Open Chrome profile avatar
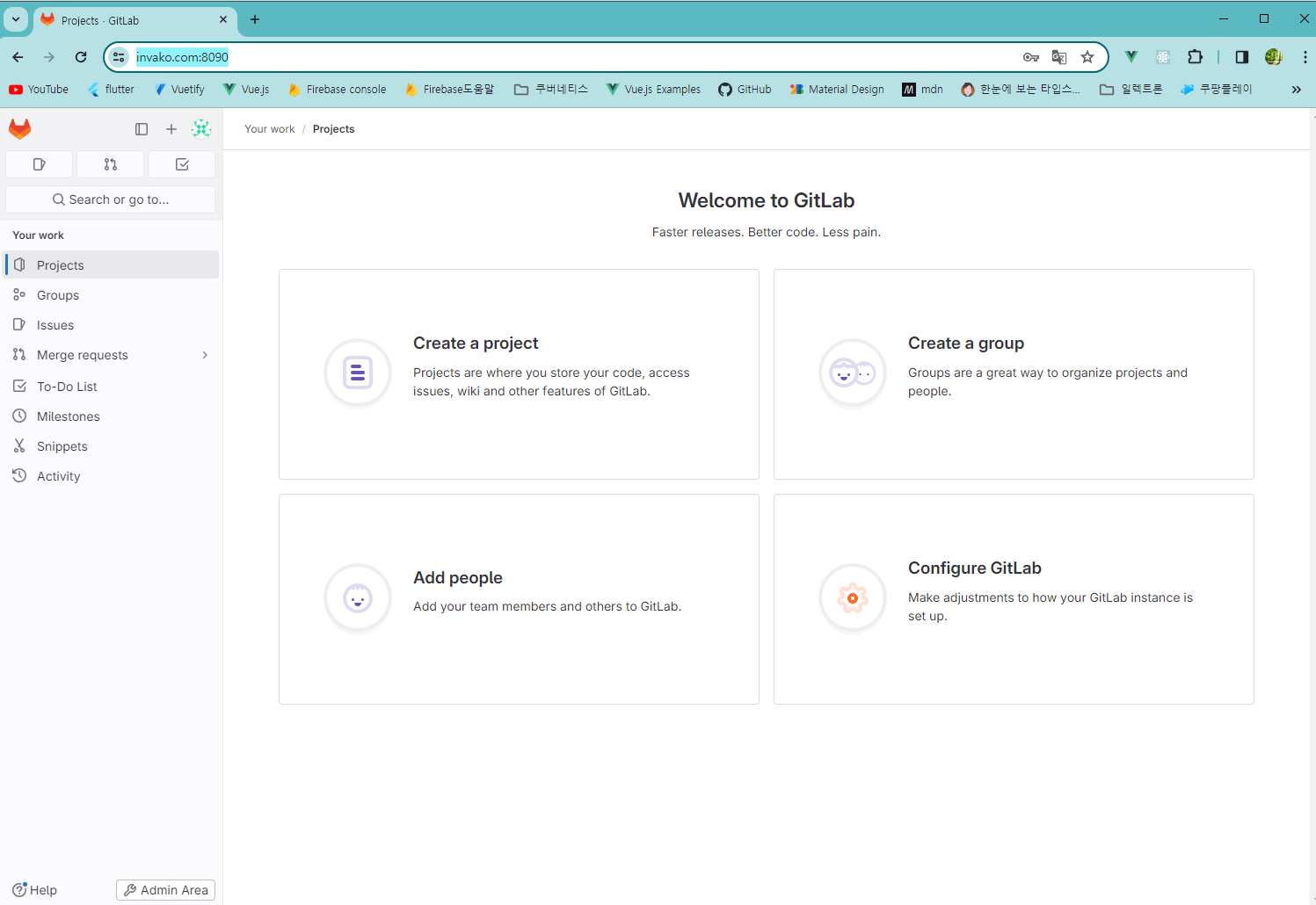1316x905 pixels. coord(1274,57)
